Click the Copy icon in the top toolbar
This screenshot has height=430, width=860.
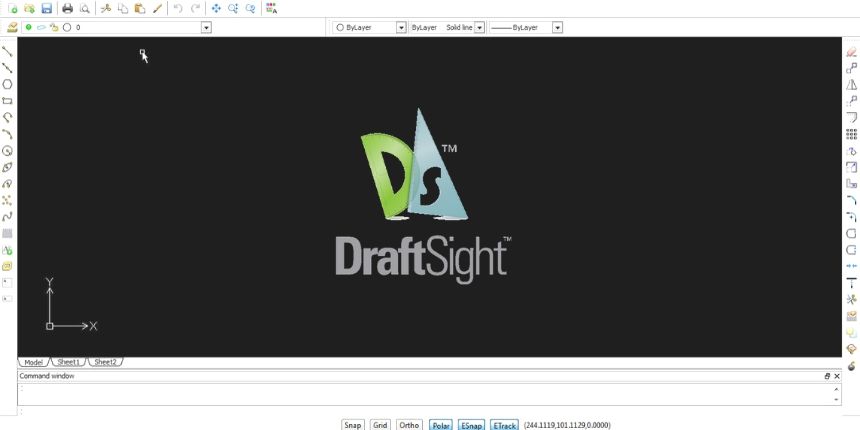[x=123, y=8]
